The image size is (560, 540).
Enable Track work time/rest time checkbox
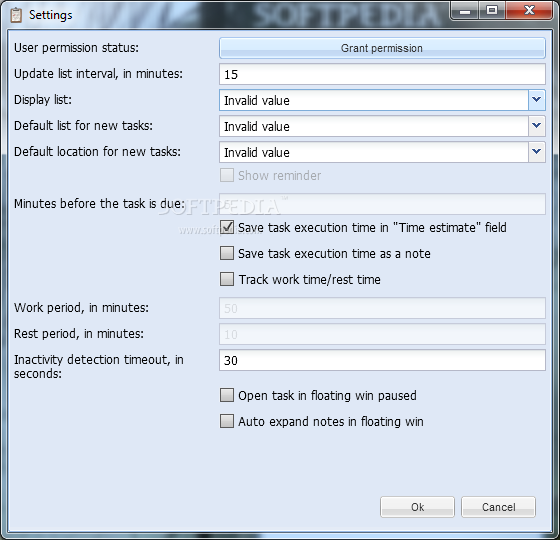pyautogui.click(x=227, y=279)
